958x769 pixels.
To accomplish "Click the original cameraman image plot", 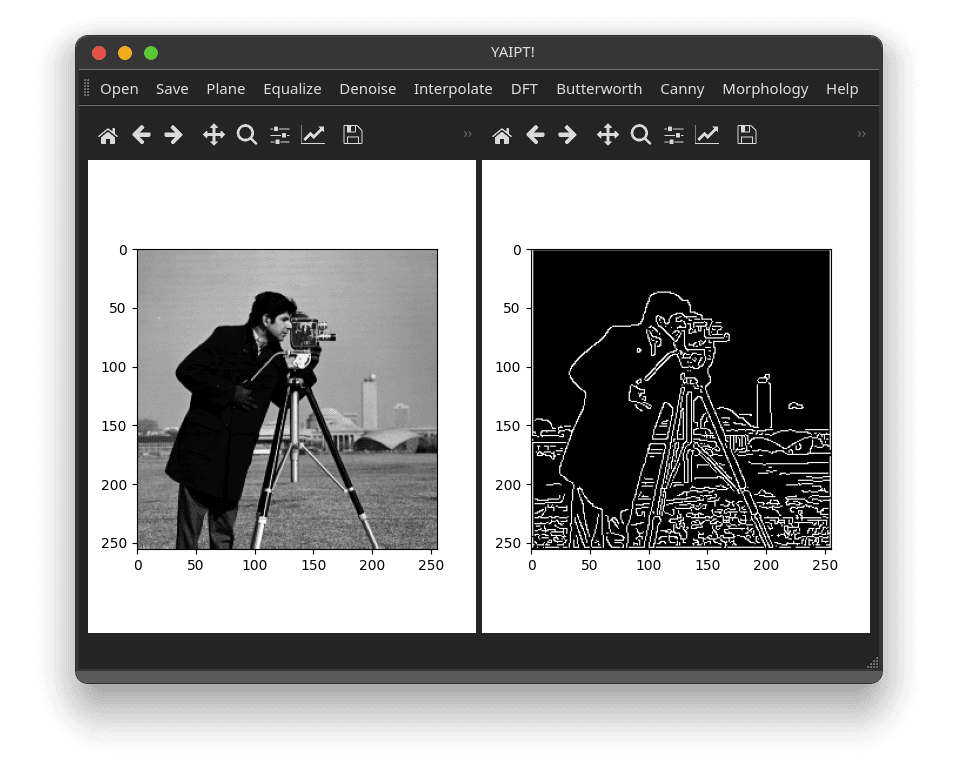I will click(x=288, y=399).
